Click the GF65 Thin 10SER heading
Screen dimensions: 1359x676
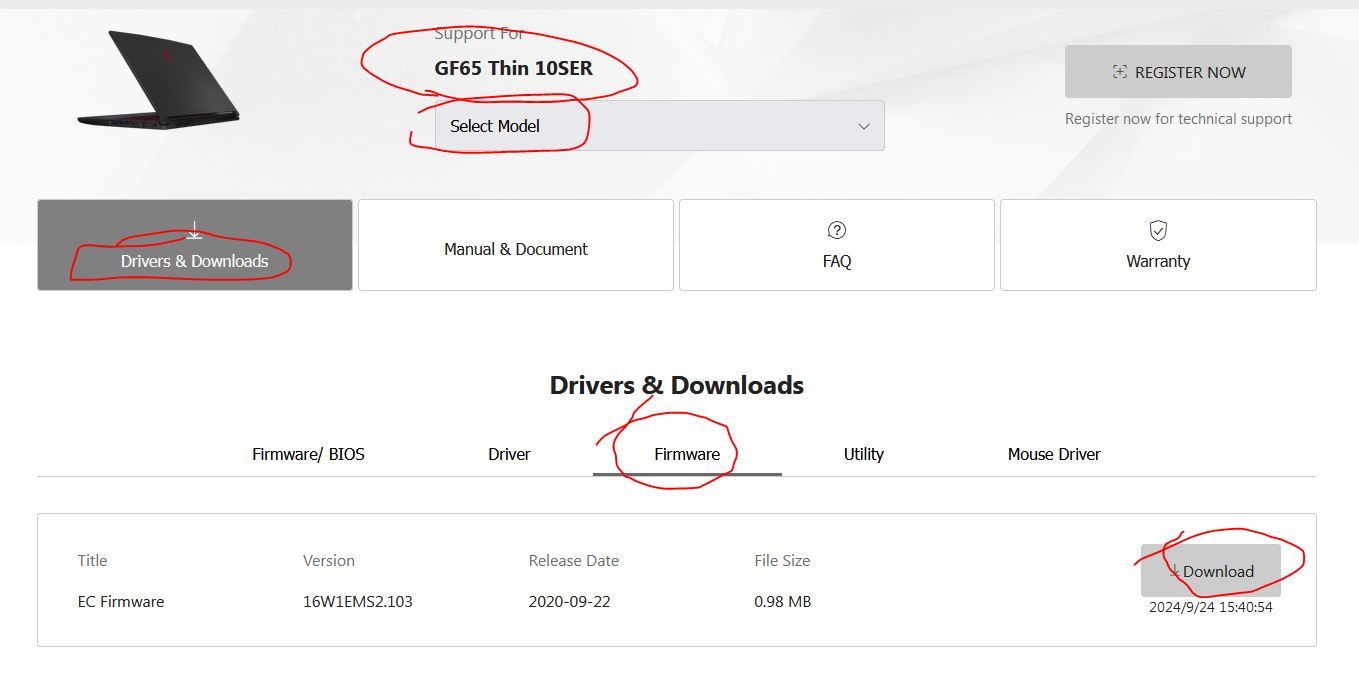513,69
